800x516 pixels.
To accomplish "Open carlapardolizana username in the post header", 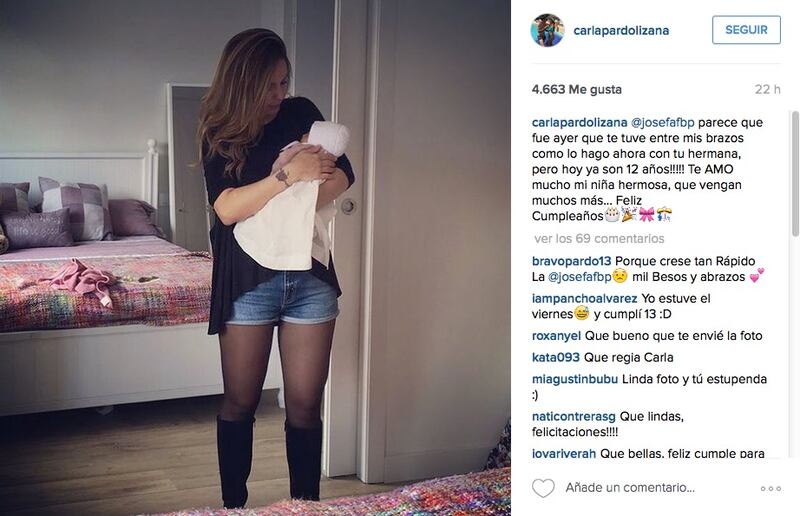I will point(621,31).
